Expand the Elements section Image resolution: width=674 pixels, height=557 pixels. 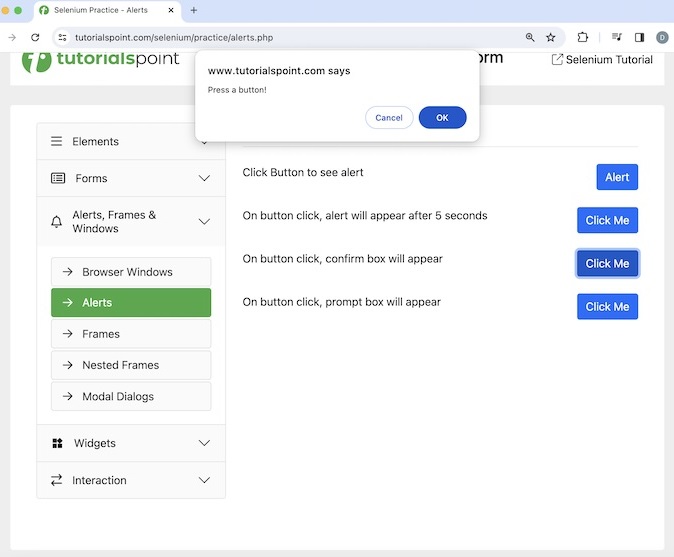coord(131,141)
